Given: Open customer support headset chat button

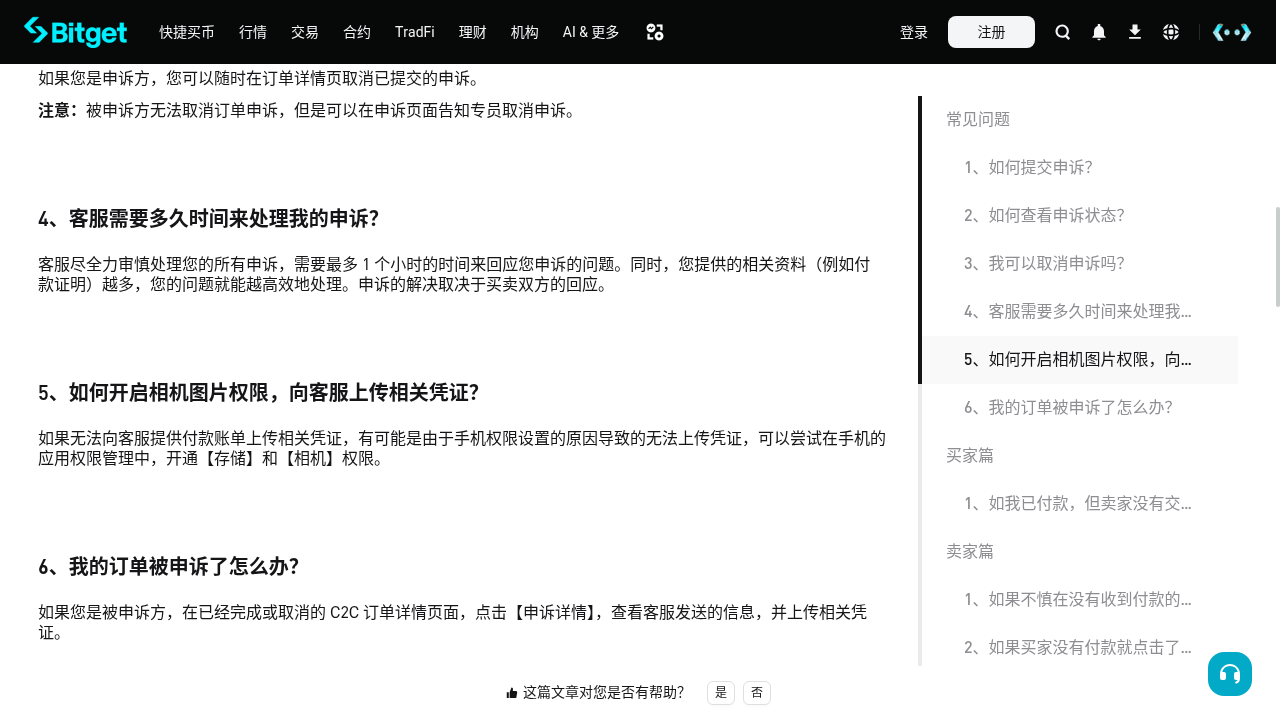Looking at the screenshot, I should click(1230, 674).
